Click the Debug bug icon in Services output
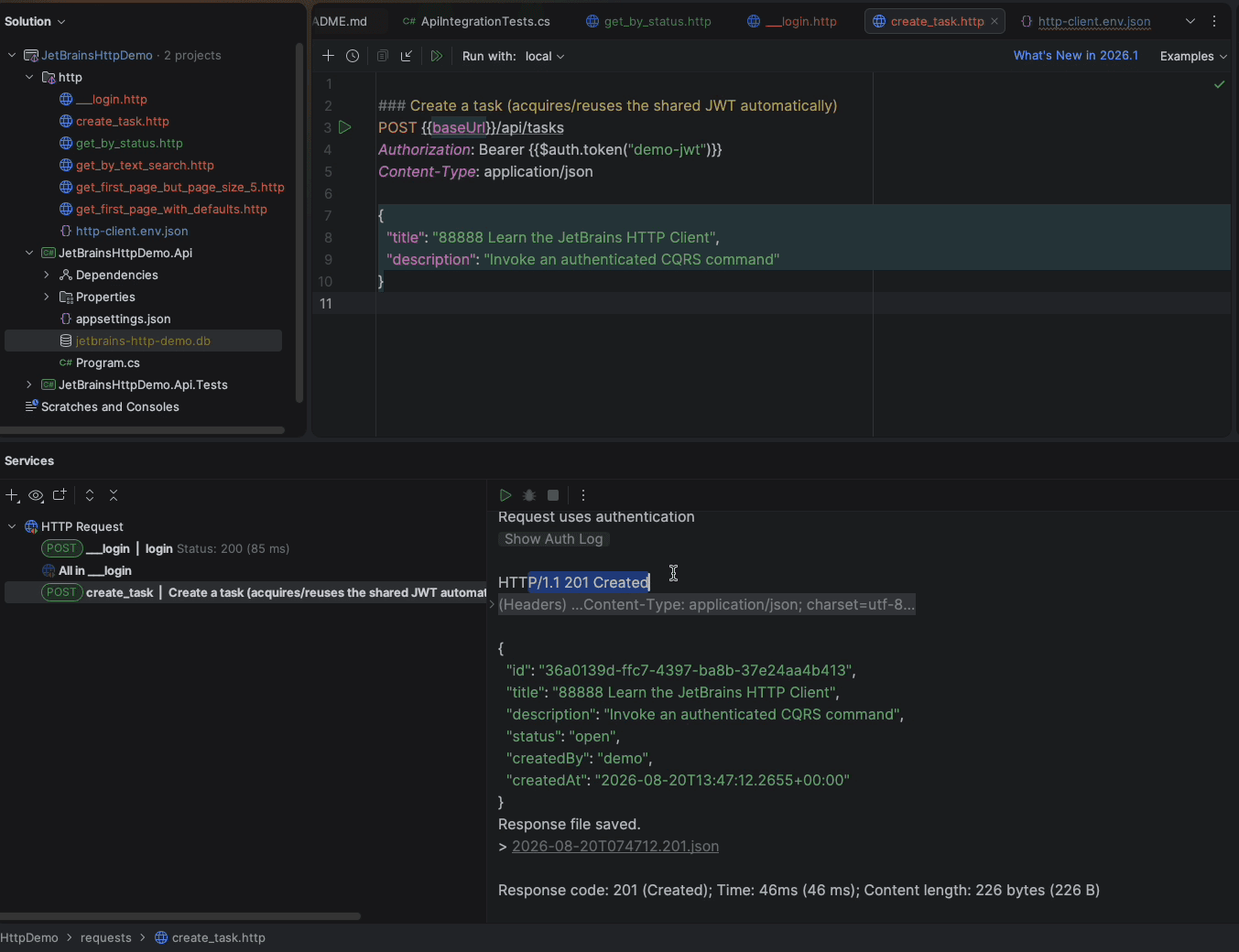This screenshot has height=952, width=1239. point(529,495)
